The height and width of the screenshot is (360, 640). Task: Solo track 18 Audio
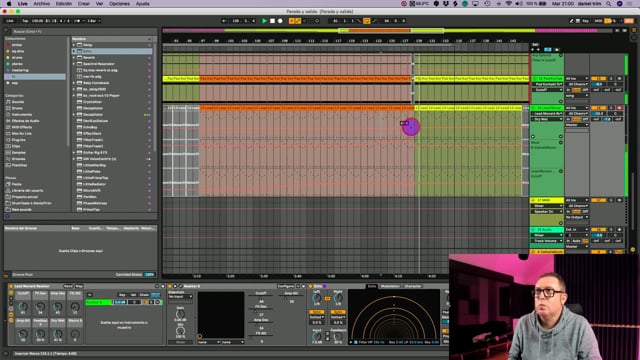click(611, 230)
